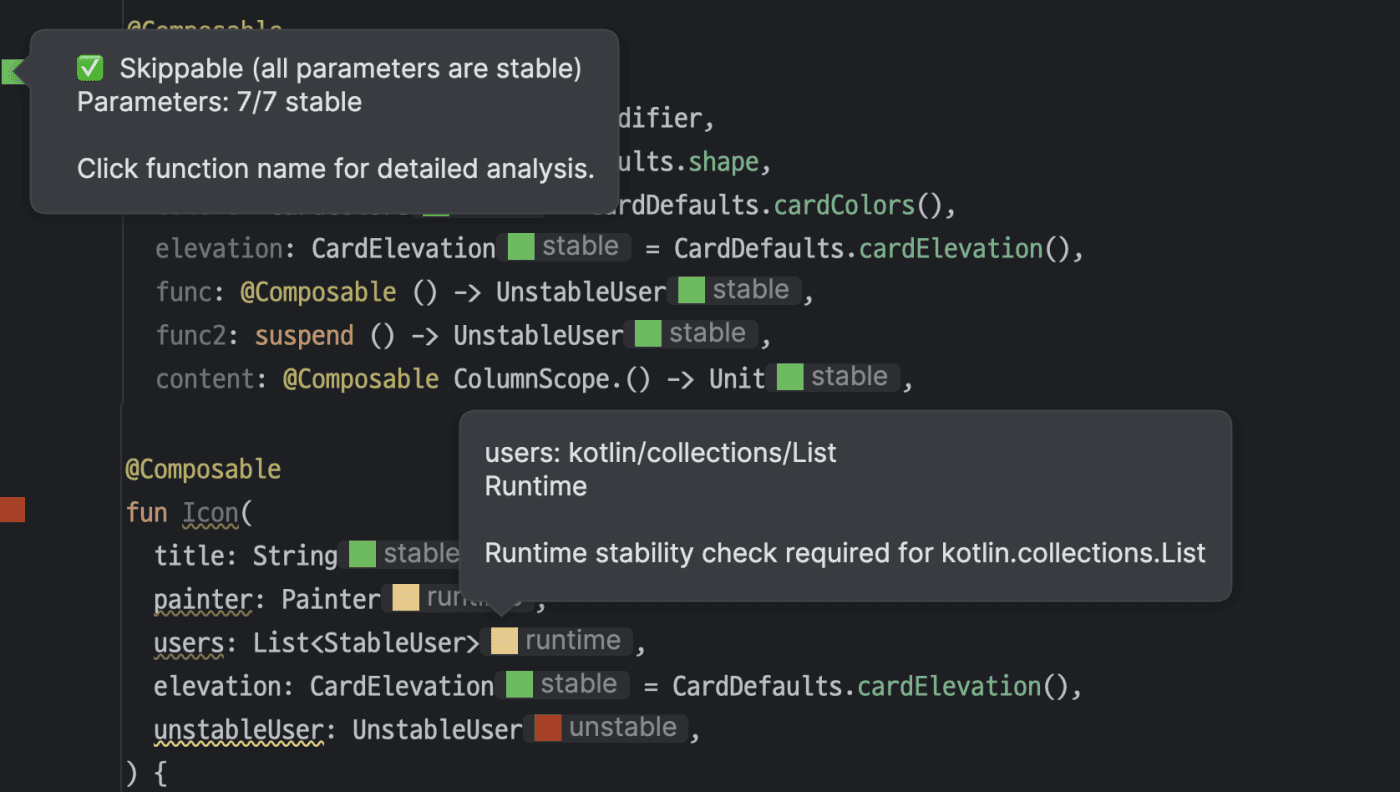1400x792 pixels.
Task: Click the yellow runtime swatch on painter parameter
Action: [405, 598]
